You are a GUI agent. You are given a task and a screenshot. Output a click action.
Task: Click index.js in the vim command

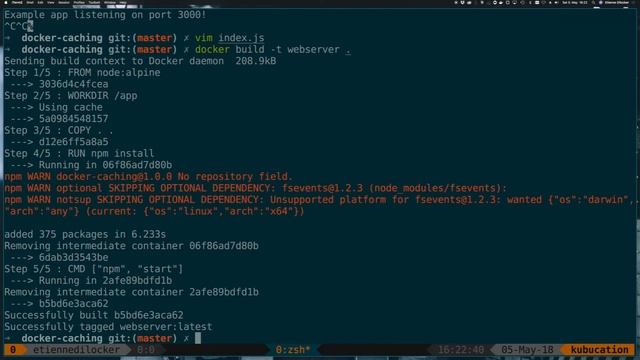(x=241, y=38)
